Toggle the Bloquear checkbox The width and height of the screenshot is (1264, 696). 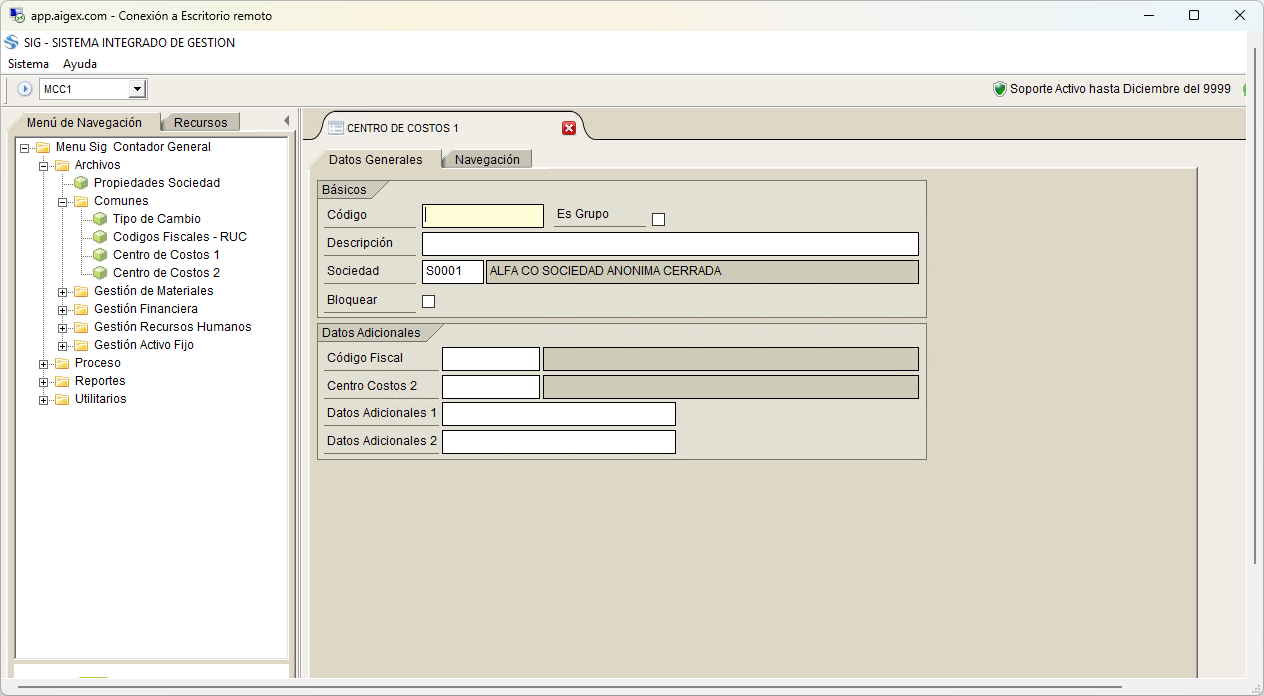pos(429,301)
